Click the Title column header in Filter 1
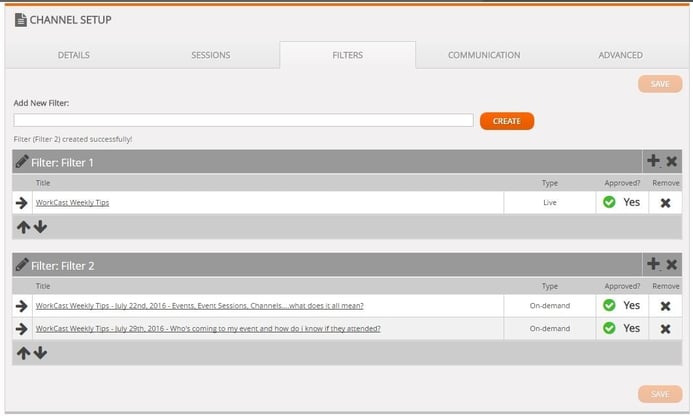Screen dimensions: 693x416 [x=43, y=183]
